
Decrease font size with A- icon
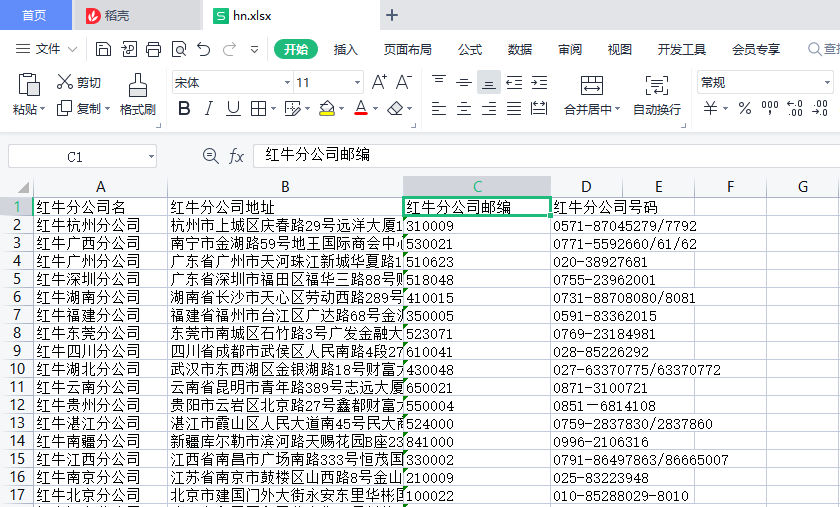403,82
